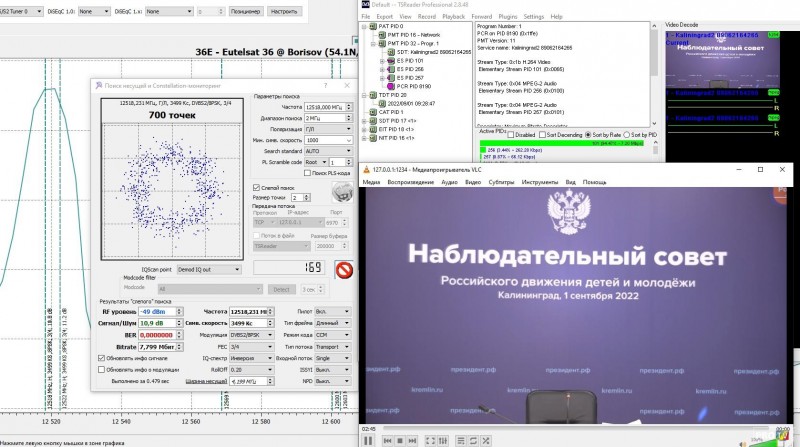Click the red stop scan icon
800x447 pixels.
pyautogui.click(x=344, y=269)
